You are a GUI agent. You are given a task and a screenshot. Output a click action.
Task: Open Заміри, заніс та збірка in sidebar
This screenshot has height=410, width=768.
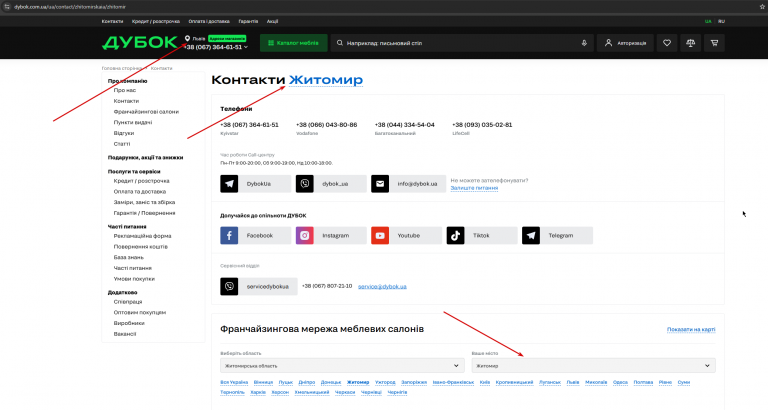[x=144, y=202]
